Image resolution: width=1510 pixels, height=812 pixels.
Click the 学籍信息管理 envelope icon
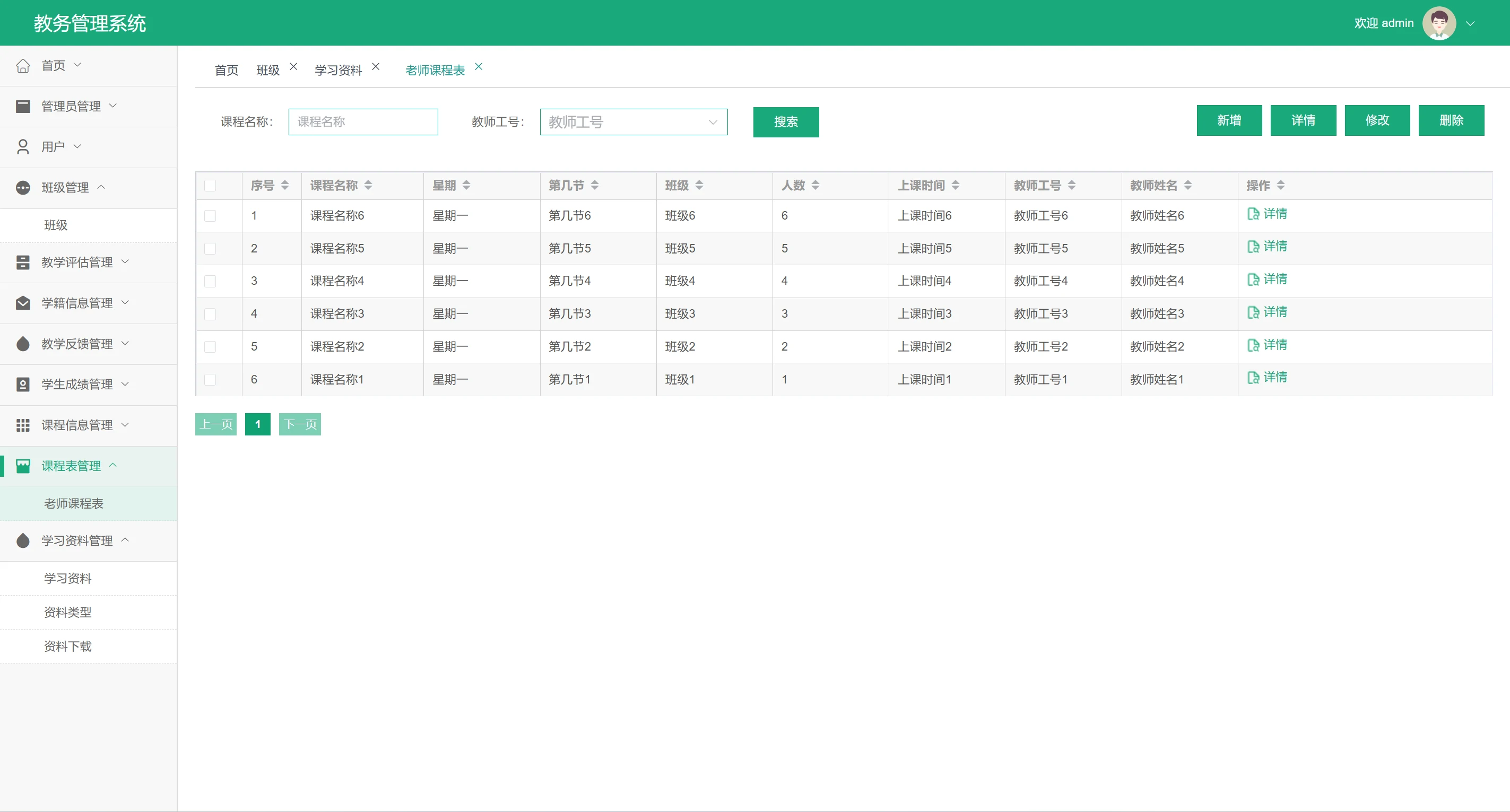tap(23, 303)
